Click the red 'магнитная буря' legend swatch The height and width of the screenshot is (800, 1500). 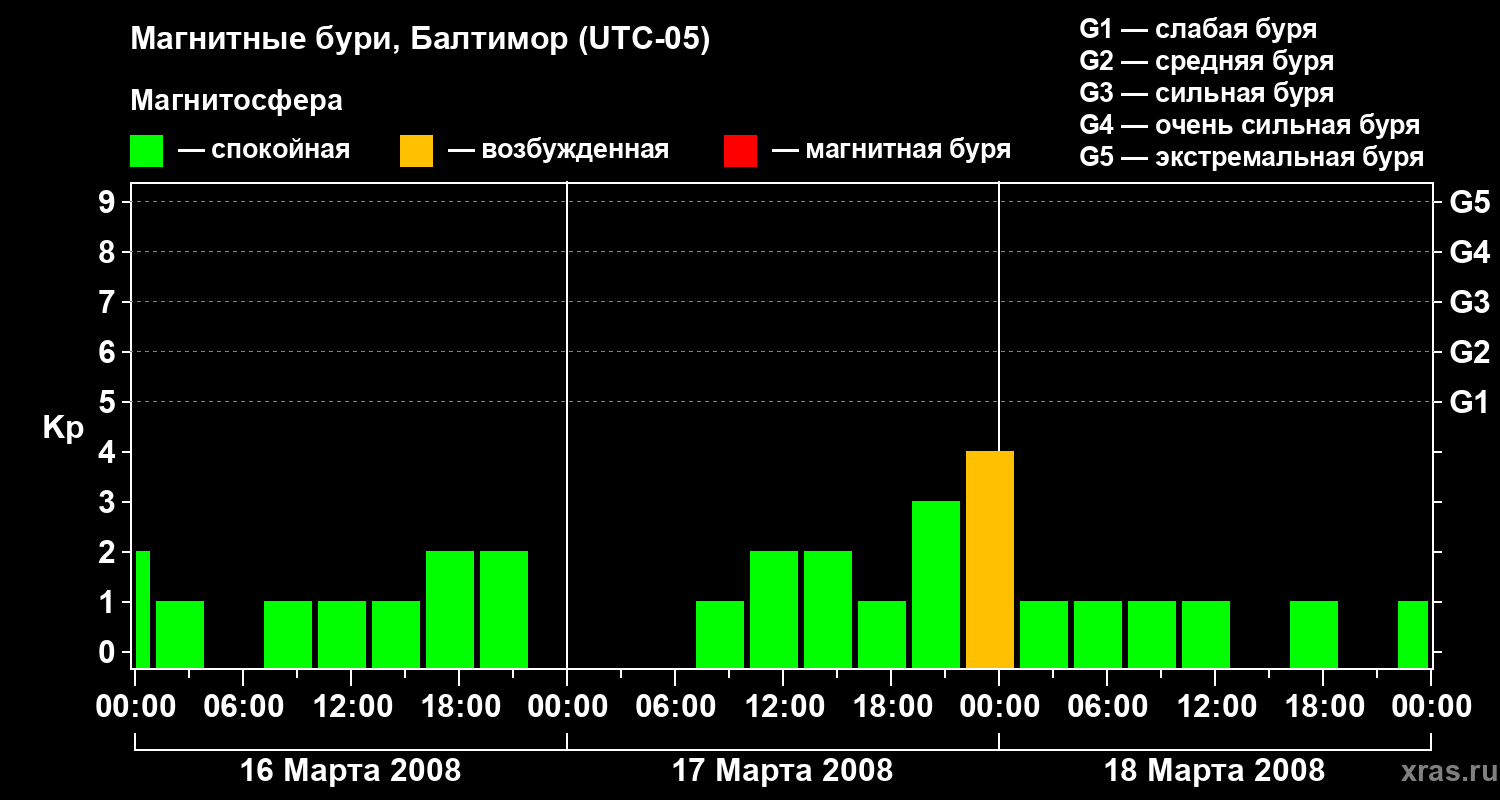(x=740, y=151)
